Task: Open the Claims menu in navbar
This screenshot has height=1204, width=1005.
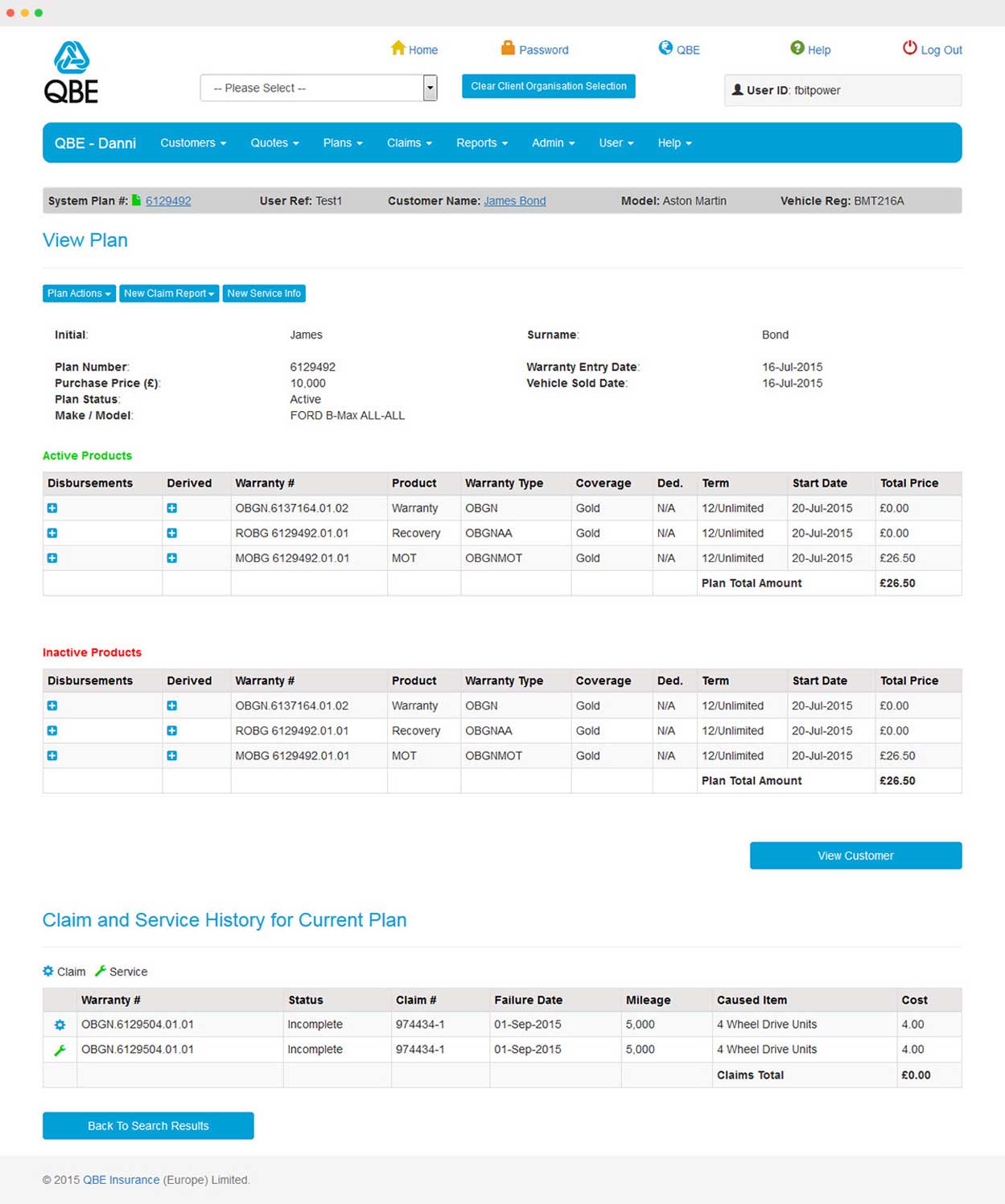Action: click(409, 143)
